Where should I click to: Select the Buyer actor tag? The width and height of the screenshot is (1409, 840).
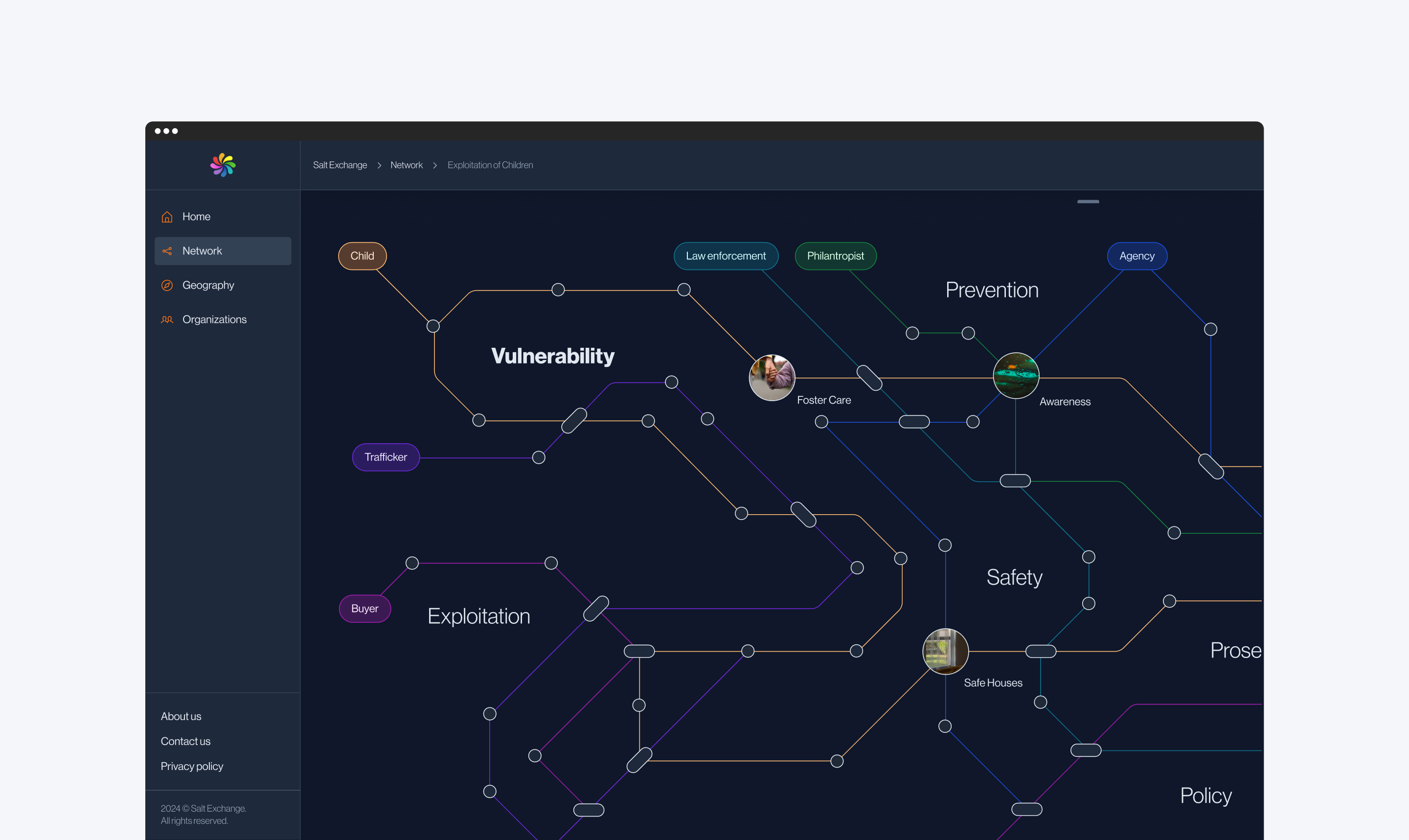tap(364, 609)
